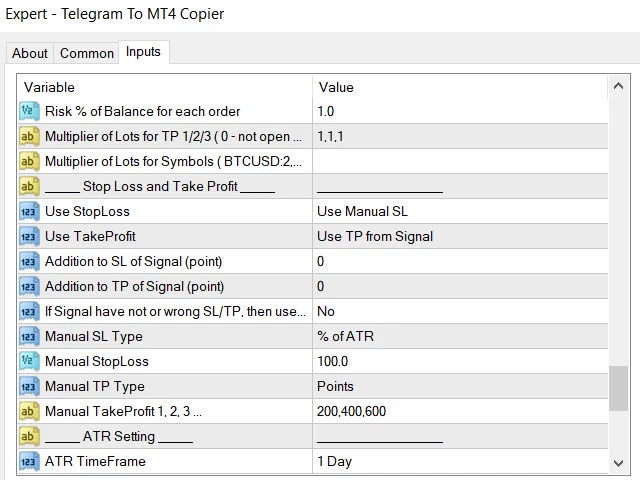
Task: Click the string icon beside Multiplier of Lots for TP
Action: click(29, 136)
